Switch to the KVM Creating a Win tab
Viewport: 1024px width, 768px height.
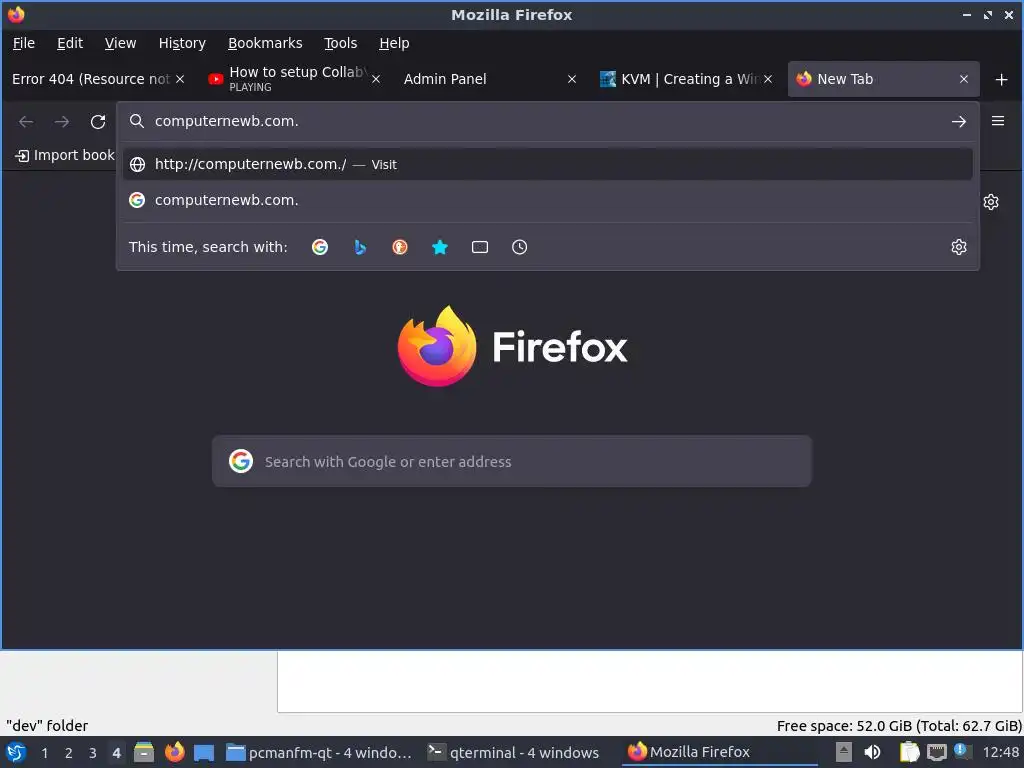[x=679, y=79]
